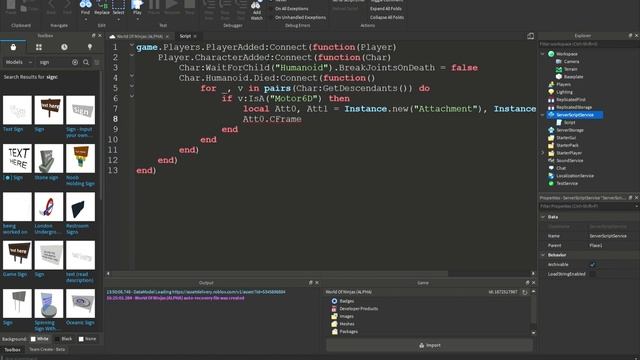Select the 'Stone sign' model thumbnail
The height and width of the screenshot is (360, 640).
pos(49,158)
